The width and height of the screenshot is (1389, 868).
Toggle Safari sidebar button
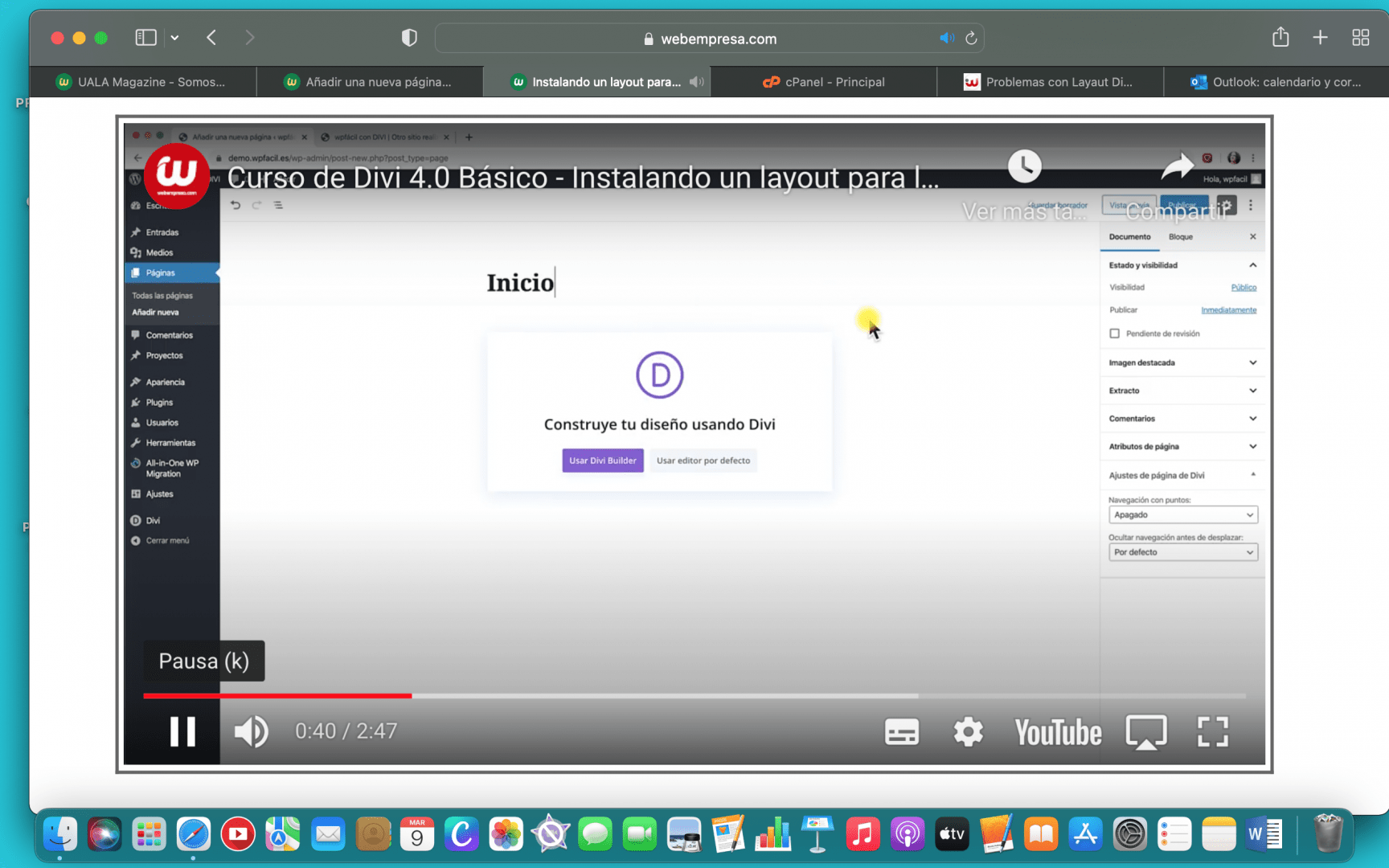(145, 38)
